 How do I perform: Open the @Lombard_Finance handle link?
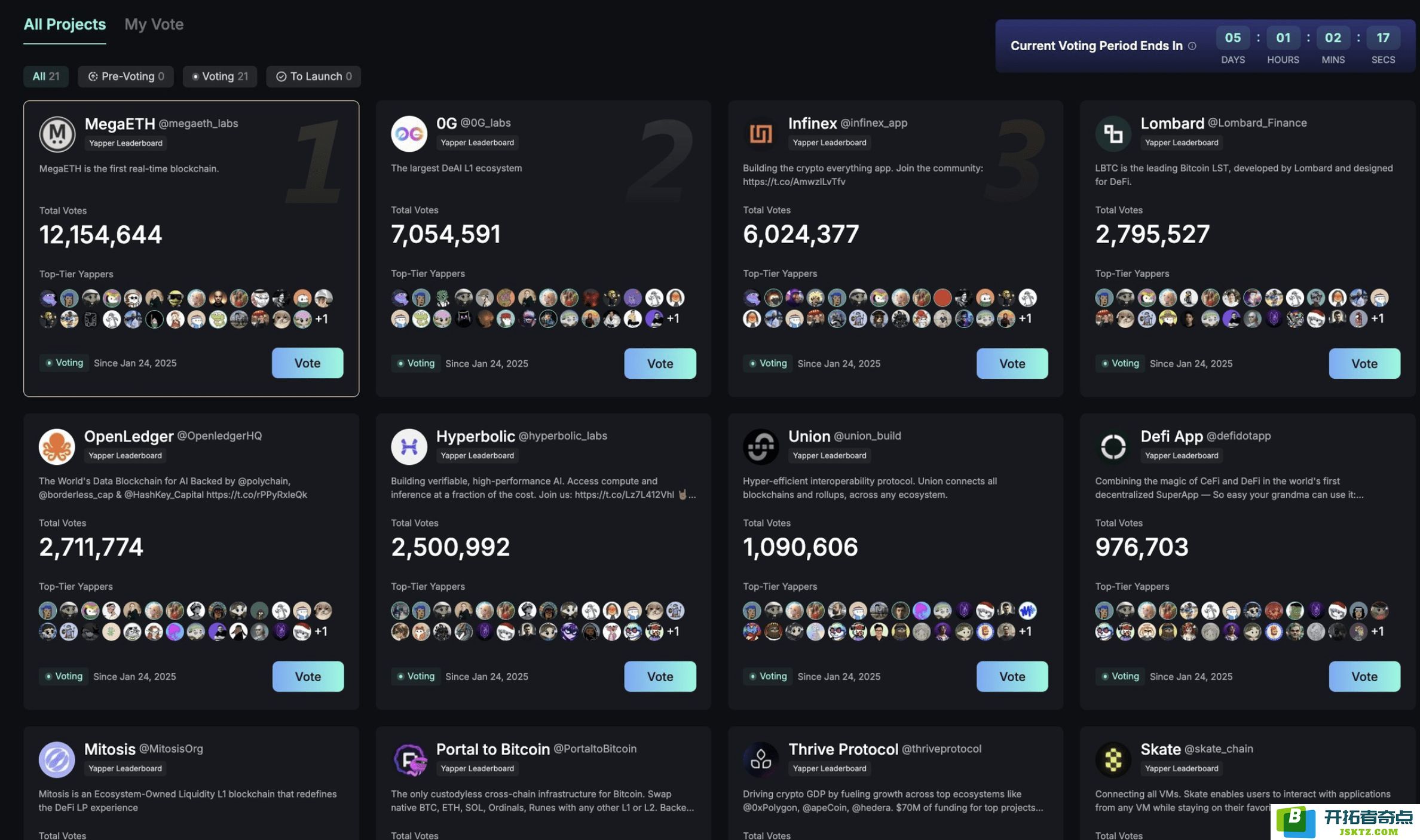(1257, 123)
